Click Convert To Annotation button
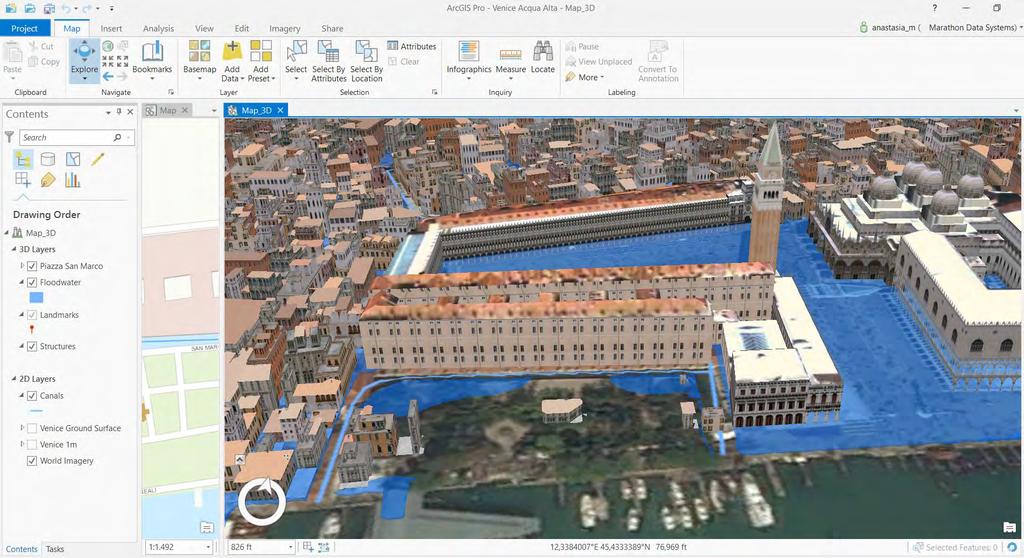This screenshot has width=1024, height=558. (x=658, y=60)
